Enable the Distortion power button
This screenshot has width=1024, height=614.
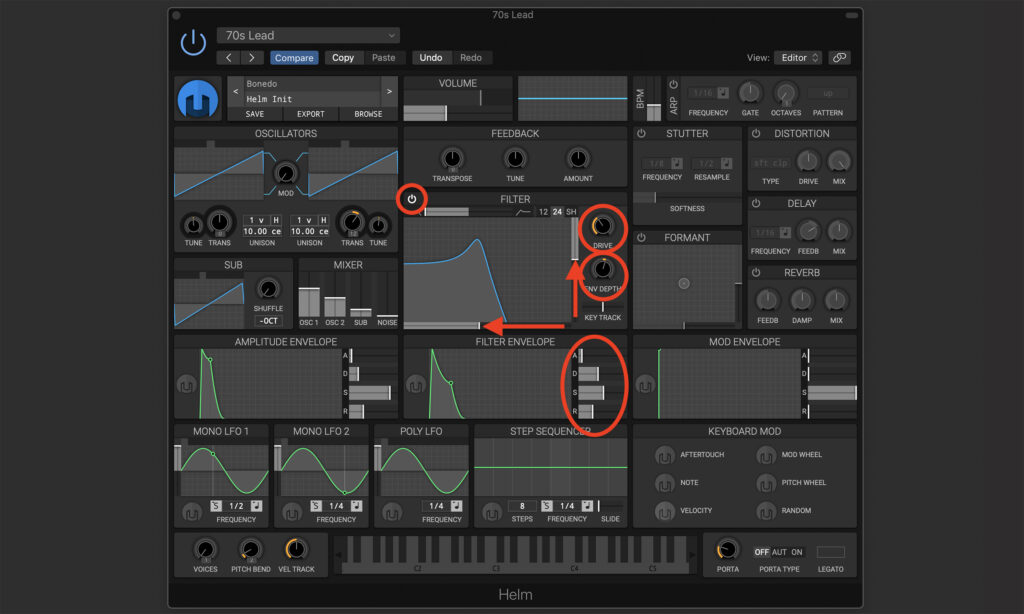pos(756,133)
